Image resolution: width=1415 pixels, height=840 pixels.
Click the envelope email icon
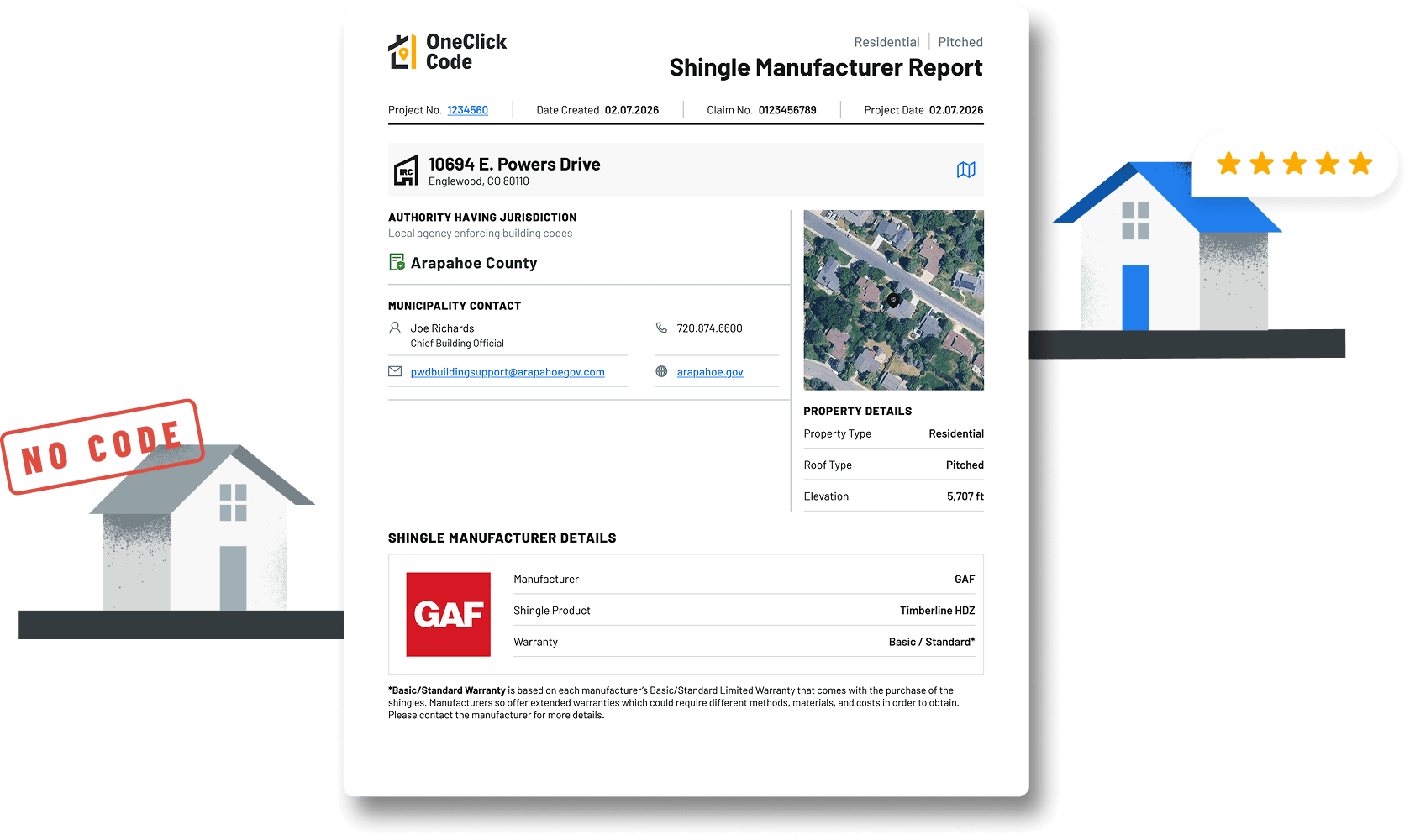tap(395, 371)
